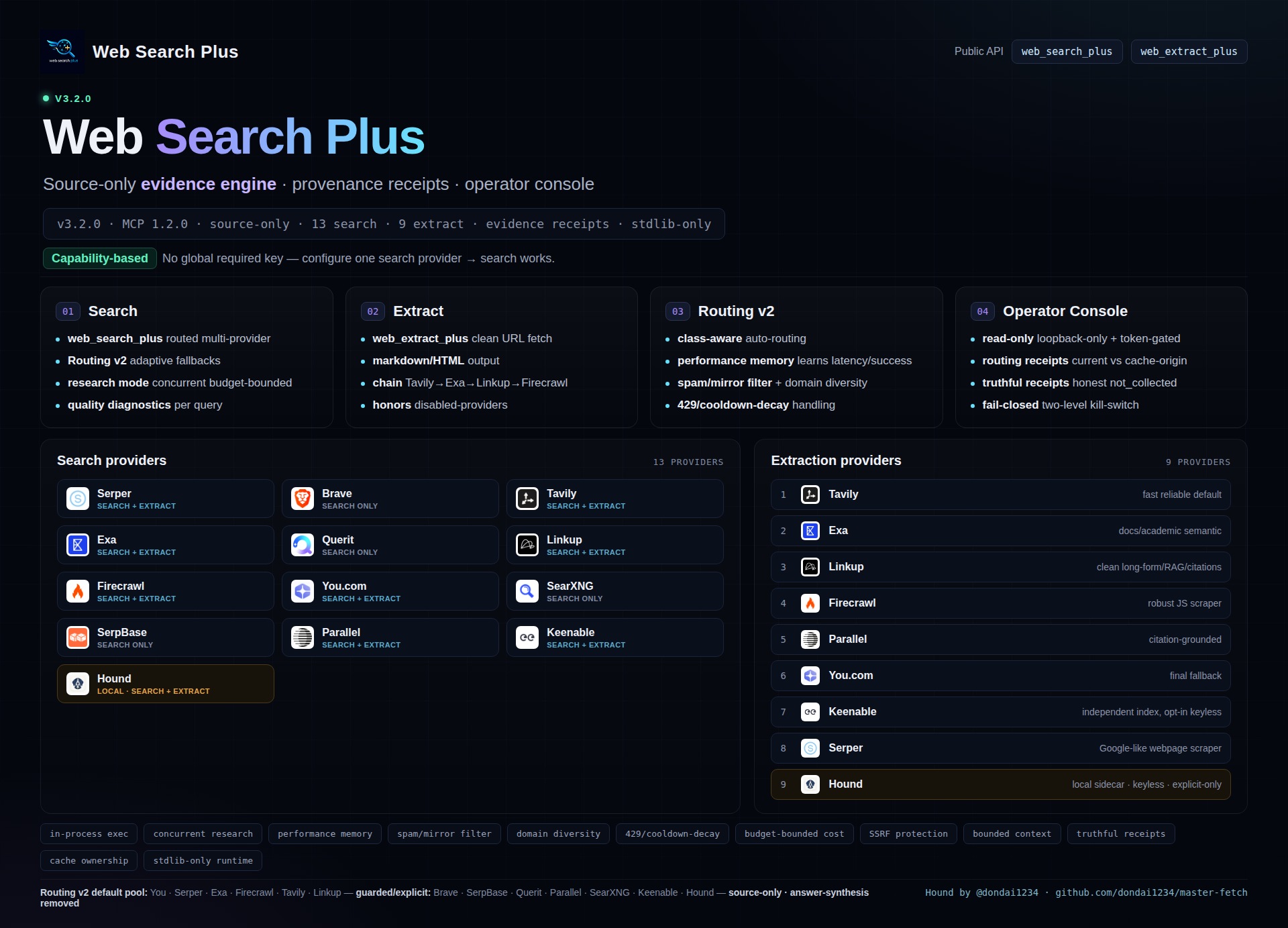Click 'clean long-form/RAG/citations' description
This screenshot has height=928, width=1288.
(1159, 567)
